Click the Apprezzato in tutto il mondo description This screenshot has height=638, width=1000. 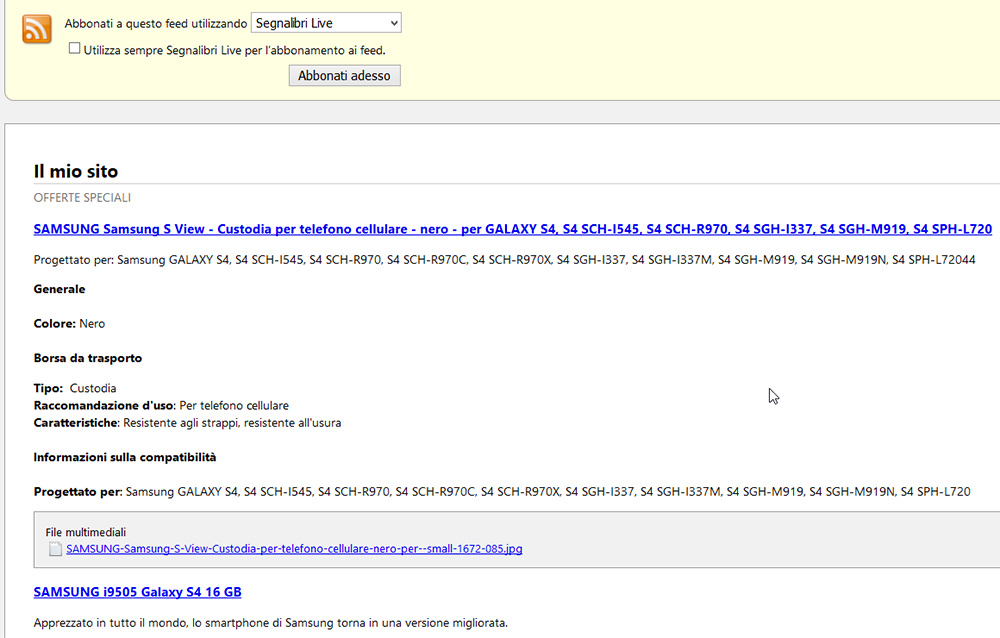[271, 623]
